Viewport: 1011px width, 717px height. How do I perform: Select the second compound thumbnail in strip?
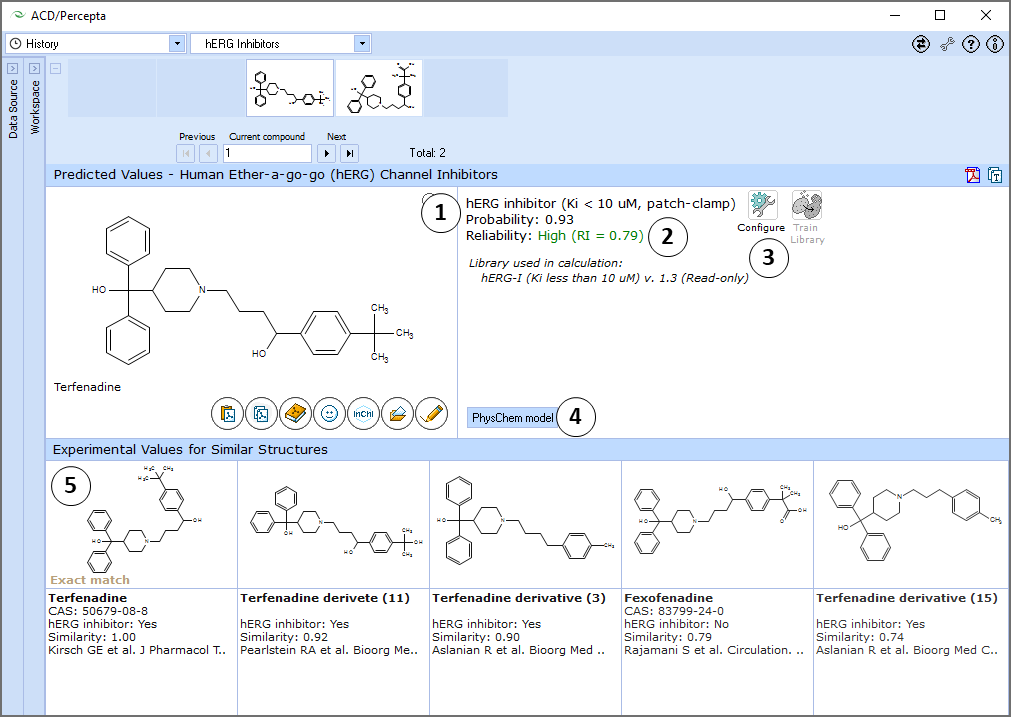(x=379, y=88)
